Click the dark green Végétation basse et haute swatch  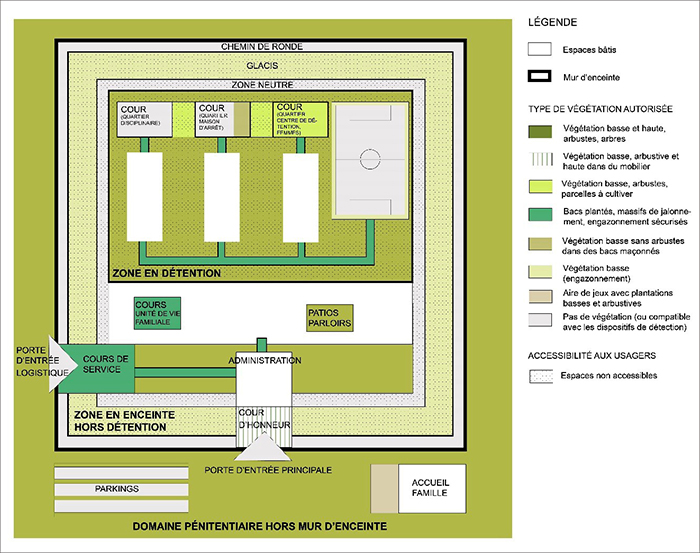tap(541, 132)
